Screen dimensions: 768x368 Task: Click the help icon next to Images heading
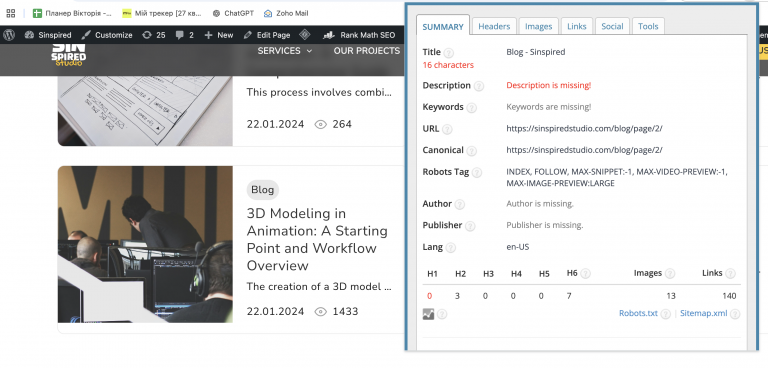(670, 274)
